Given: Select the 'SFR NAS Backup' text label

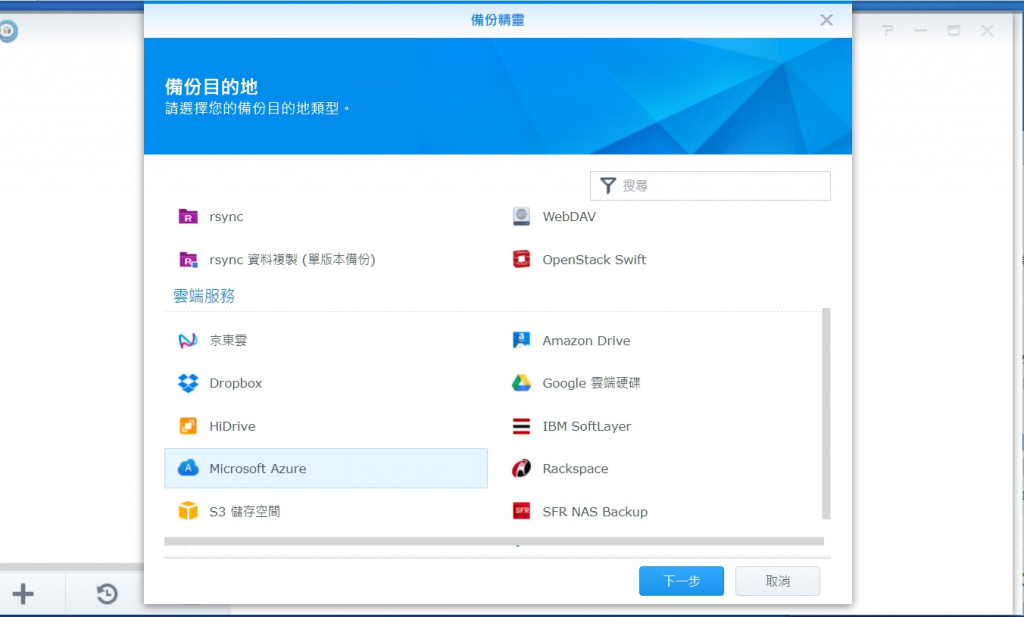Looking at the screenshot, I should (595, 511).
